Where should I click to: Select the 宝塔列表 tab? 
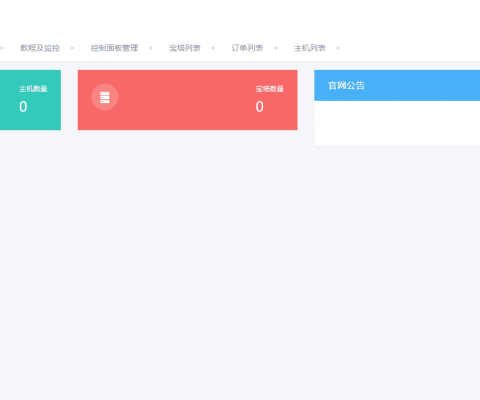185,48
